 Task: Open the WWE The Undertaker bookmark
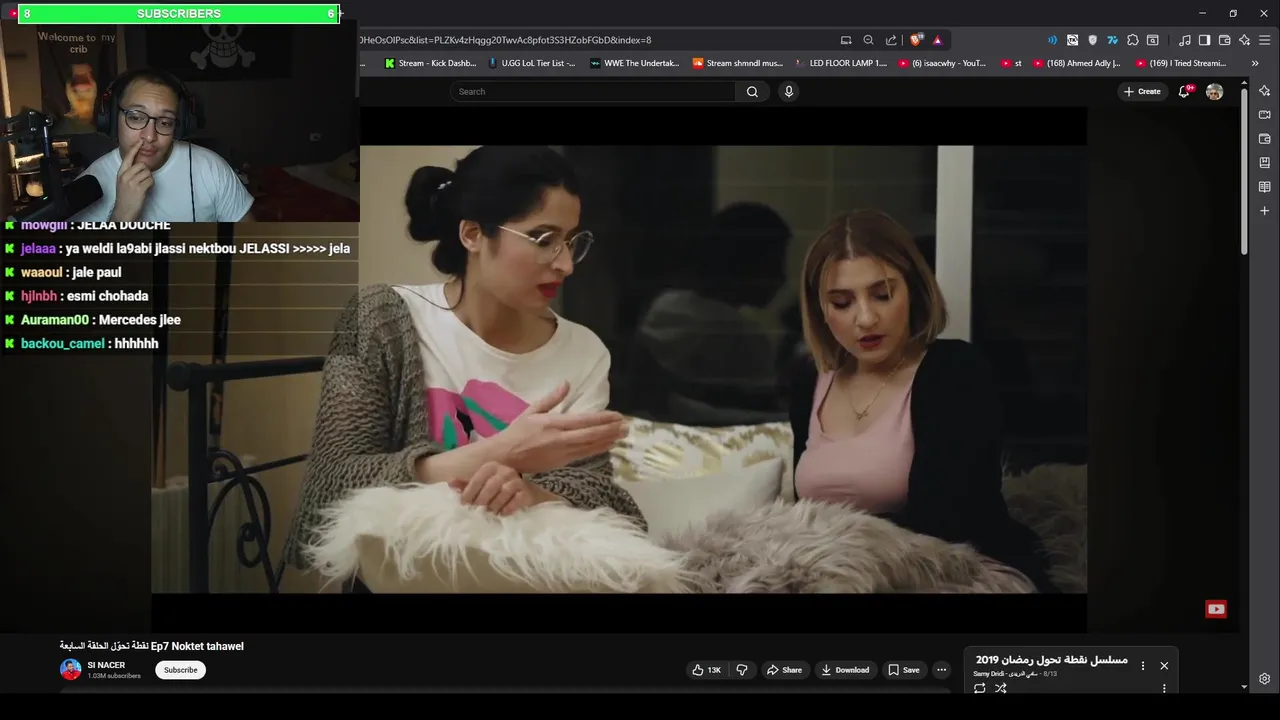point(635,63)
